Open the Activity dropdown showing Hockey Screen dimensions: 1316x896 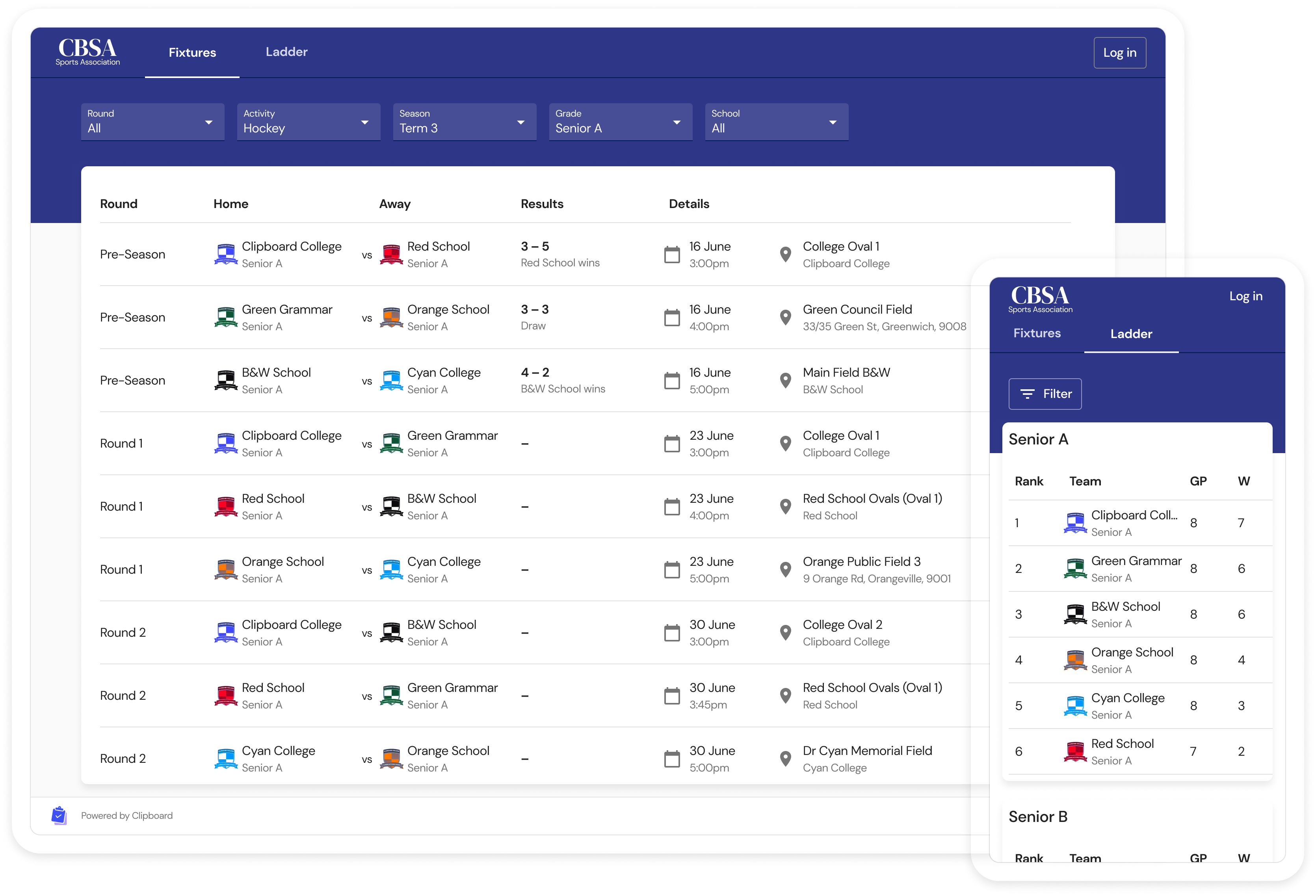click(308, 122)
